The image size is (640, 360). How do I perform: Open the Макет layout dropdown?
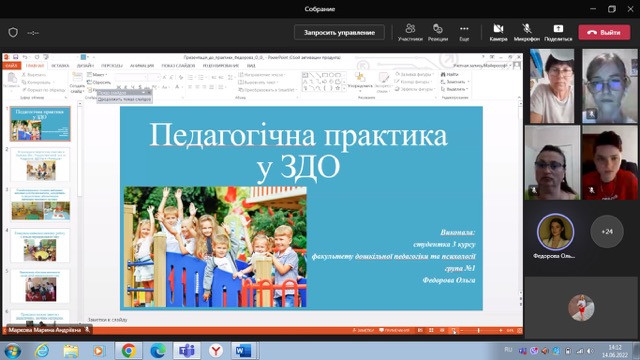(x=97, y=75)
